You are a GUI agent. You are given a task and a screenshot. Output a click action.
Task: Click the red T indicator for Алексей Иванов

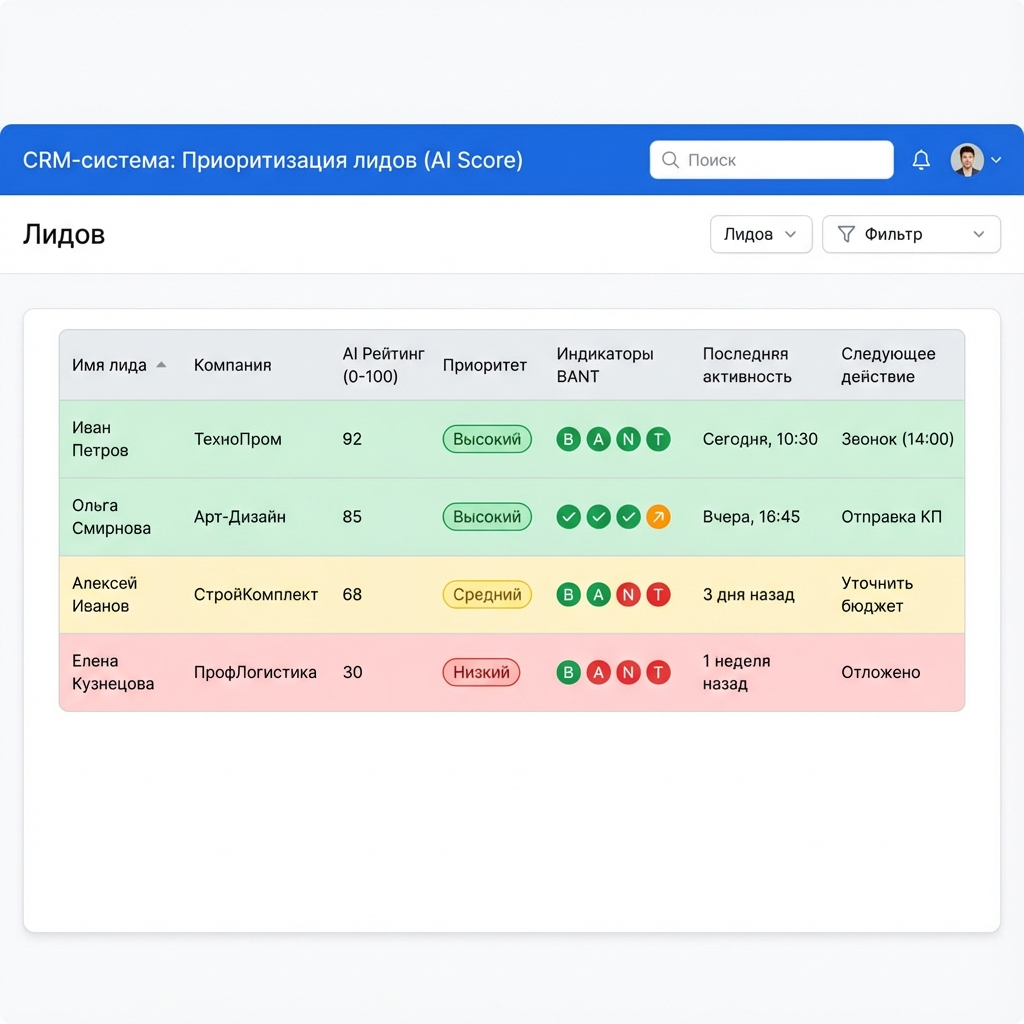[658, 594]
